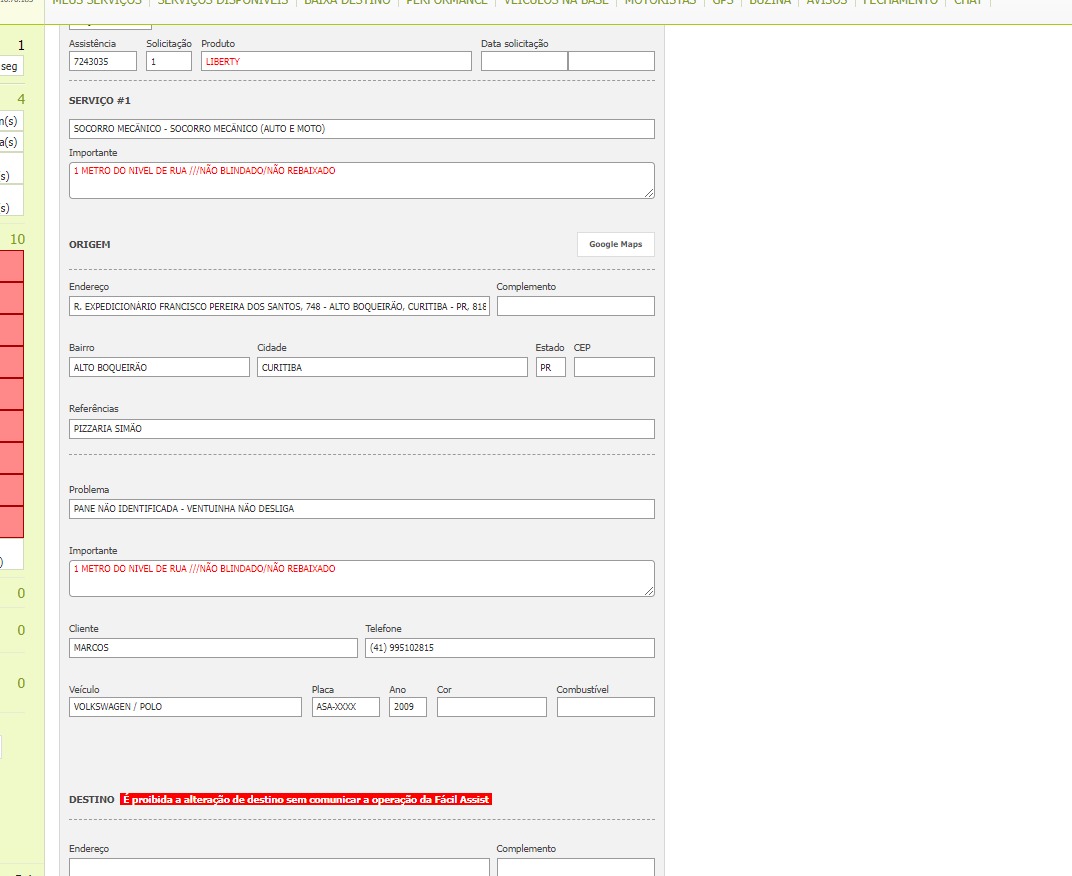Click the red destination change warning banner
This screenshot has height=876, width=1072.
pos(306,799)
